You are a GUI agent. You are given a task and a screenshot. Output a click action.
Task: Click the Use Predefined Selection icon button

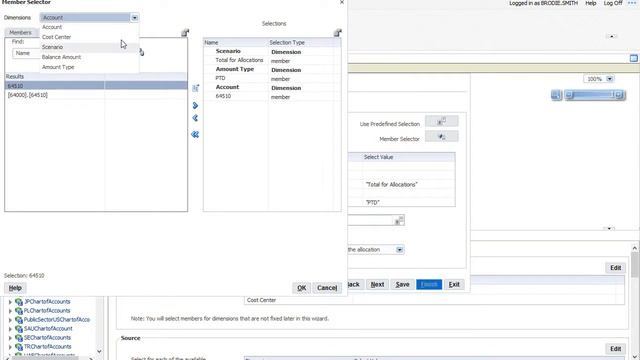point(442,121)
